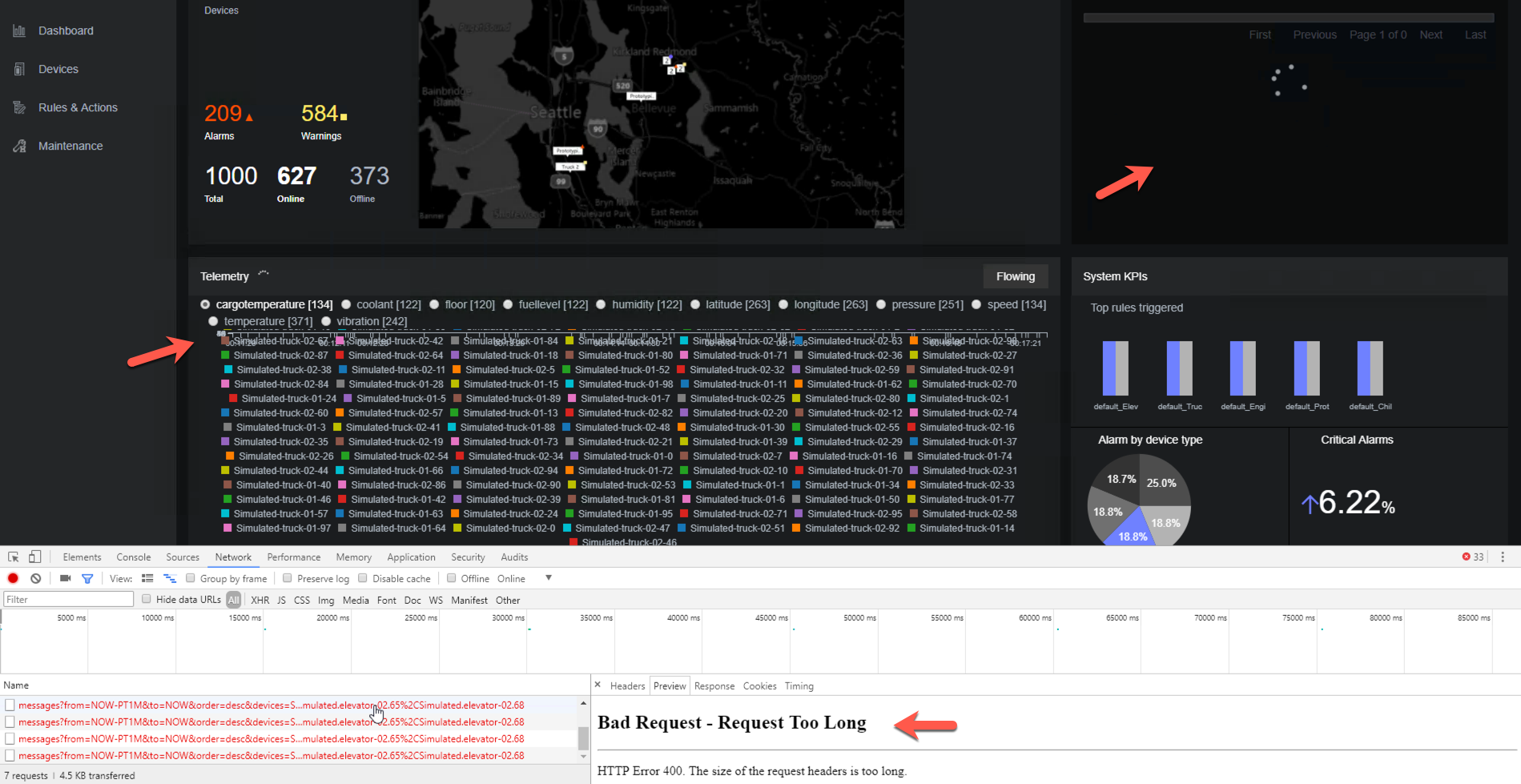This screenshot has width=1521, height=784.
Task: Click the Flowing button in Telemetry
Action: (1015, 275)
